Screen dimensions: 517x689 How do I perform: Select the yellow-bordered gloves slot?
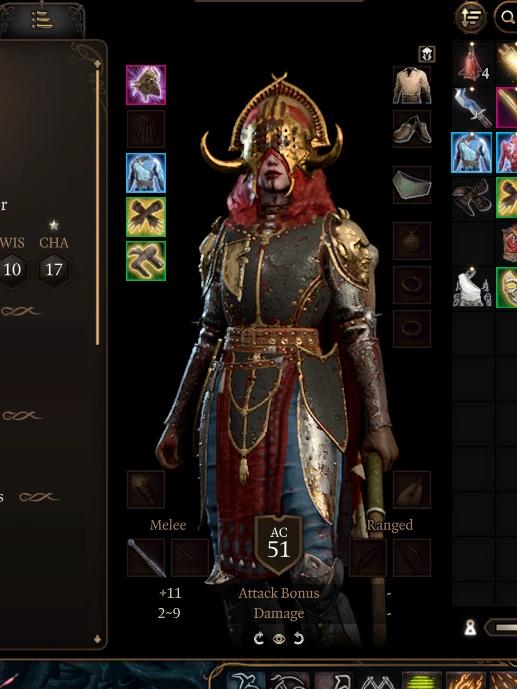[146, 217]
